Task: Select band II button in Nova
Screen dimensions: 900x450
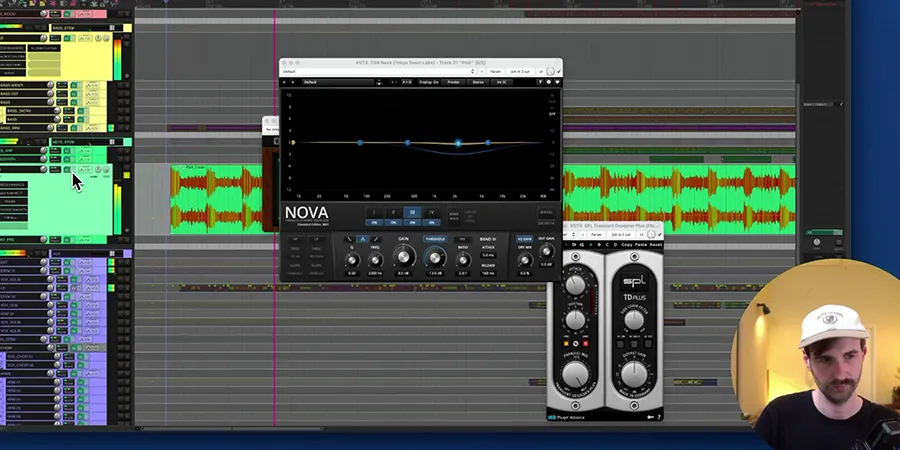Action: pos(393,212)
